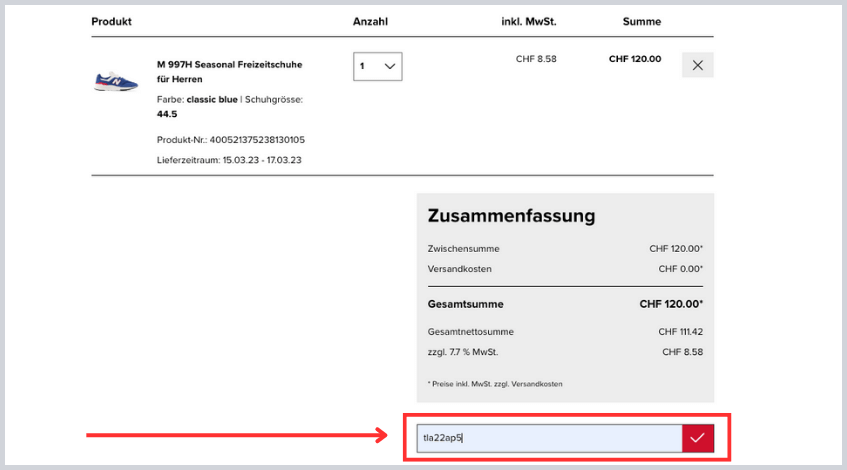Click the Produkt column header

click(111, 21)
